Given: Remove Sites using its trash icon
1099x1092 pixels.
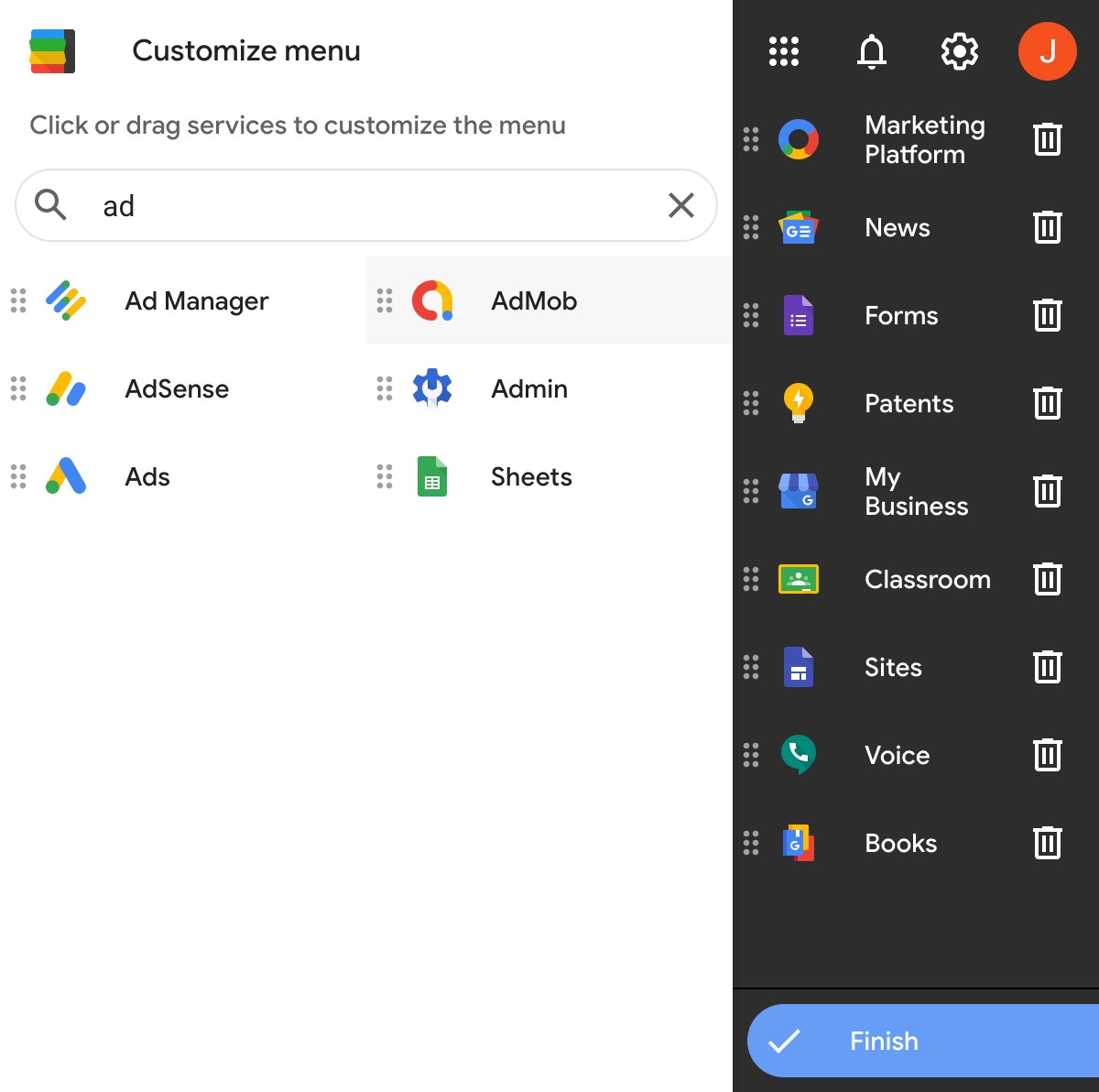Looking at the screenshot, I should coord(1048,667).
